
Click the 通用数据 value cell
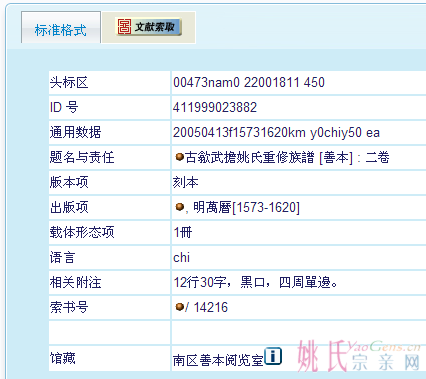click(299, 132)
